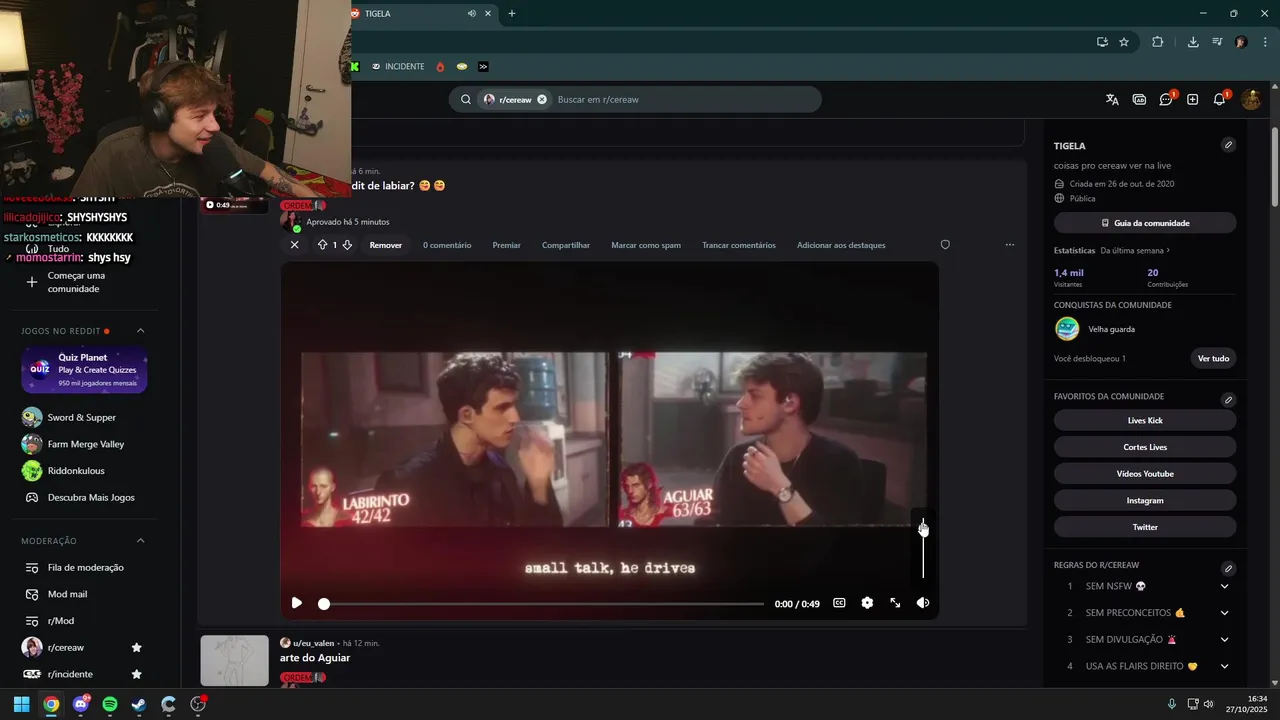Open the Reddit translate icon
This screenshot has width=1280, height=720.
(x=1112, y=99)
